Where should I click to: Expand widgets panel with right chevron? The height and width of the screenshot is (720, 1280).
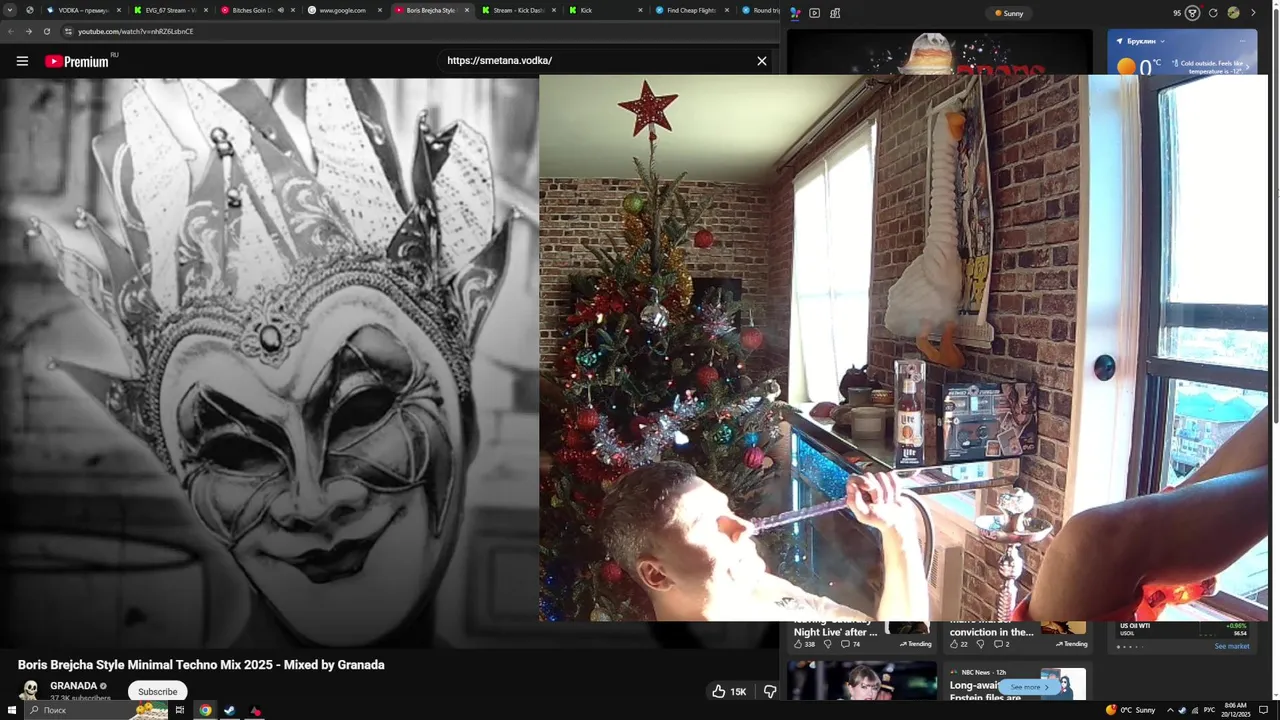(x=1253, y=13)
